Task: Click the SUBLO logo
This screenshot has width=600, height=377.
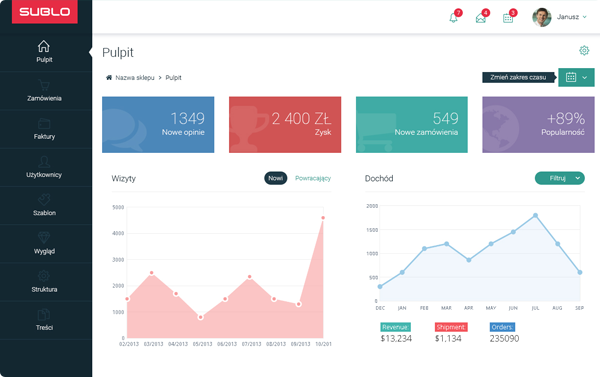Action: [45, 11]
